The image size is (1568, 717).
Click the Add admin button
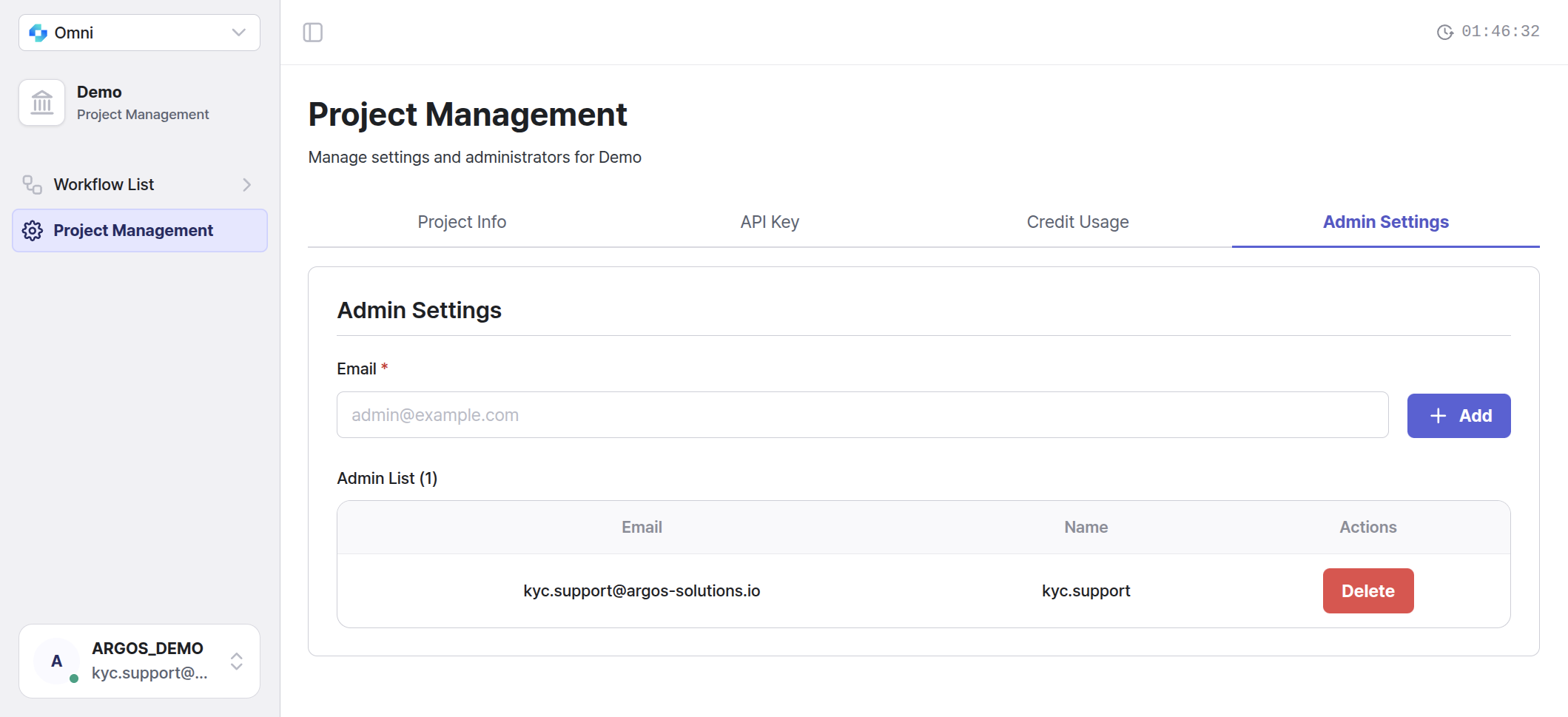(x=1458, y=416)
